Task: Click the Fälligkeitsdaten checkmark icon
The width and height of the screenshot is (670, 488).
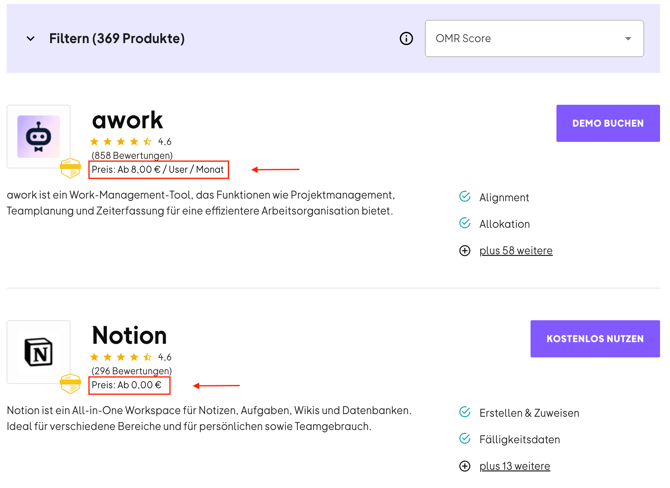Action: [465, 439]
